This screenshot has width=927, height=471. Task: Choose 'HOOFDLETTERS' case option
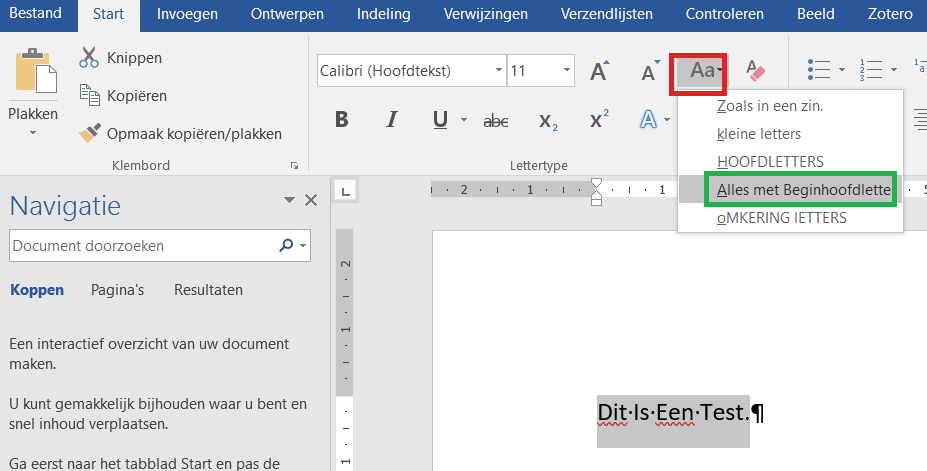790,162
